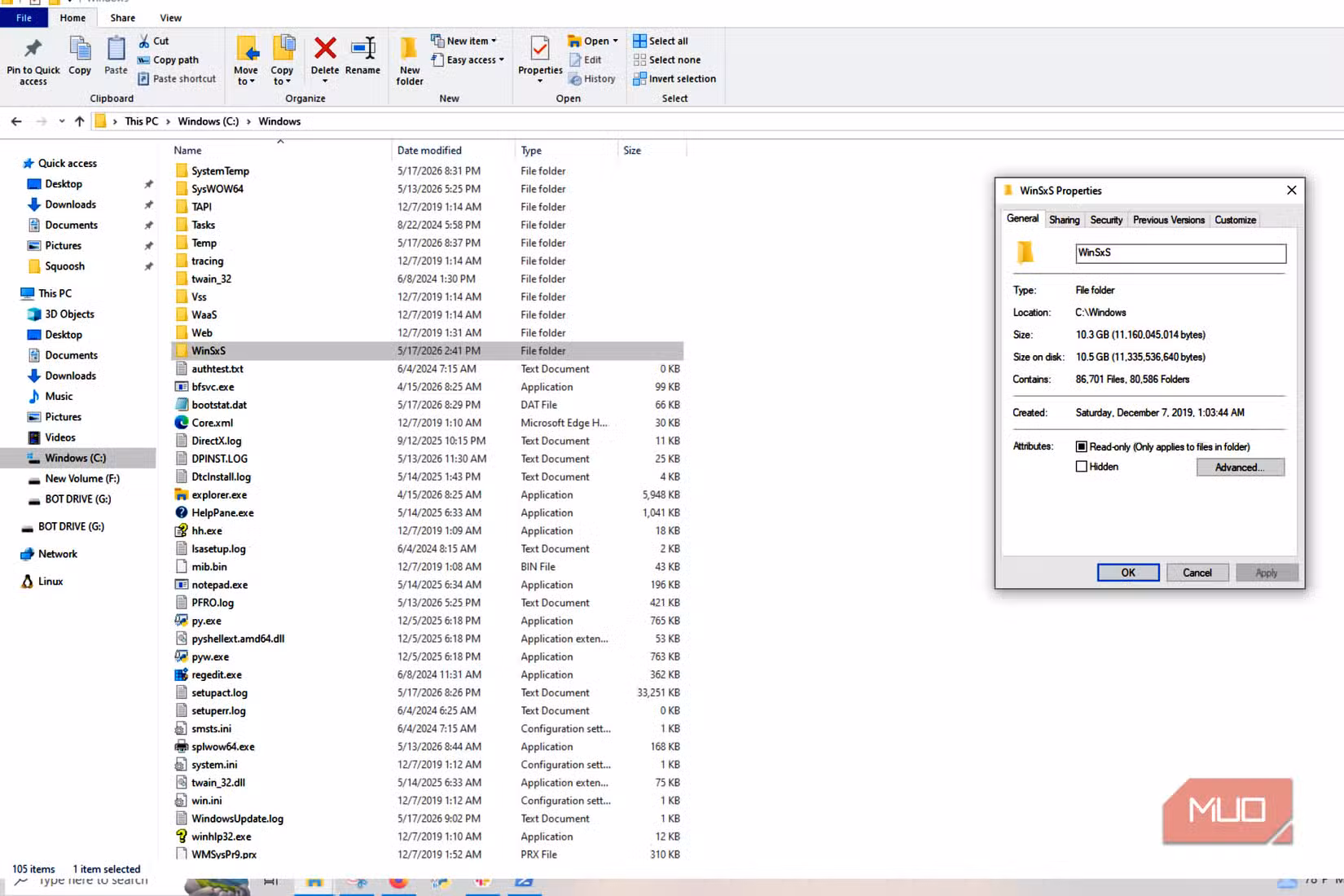
Task: Close the WinSxS Properties dialog
Action: (x=1291, y=190)
